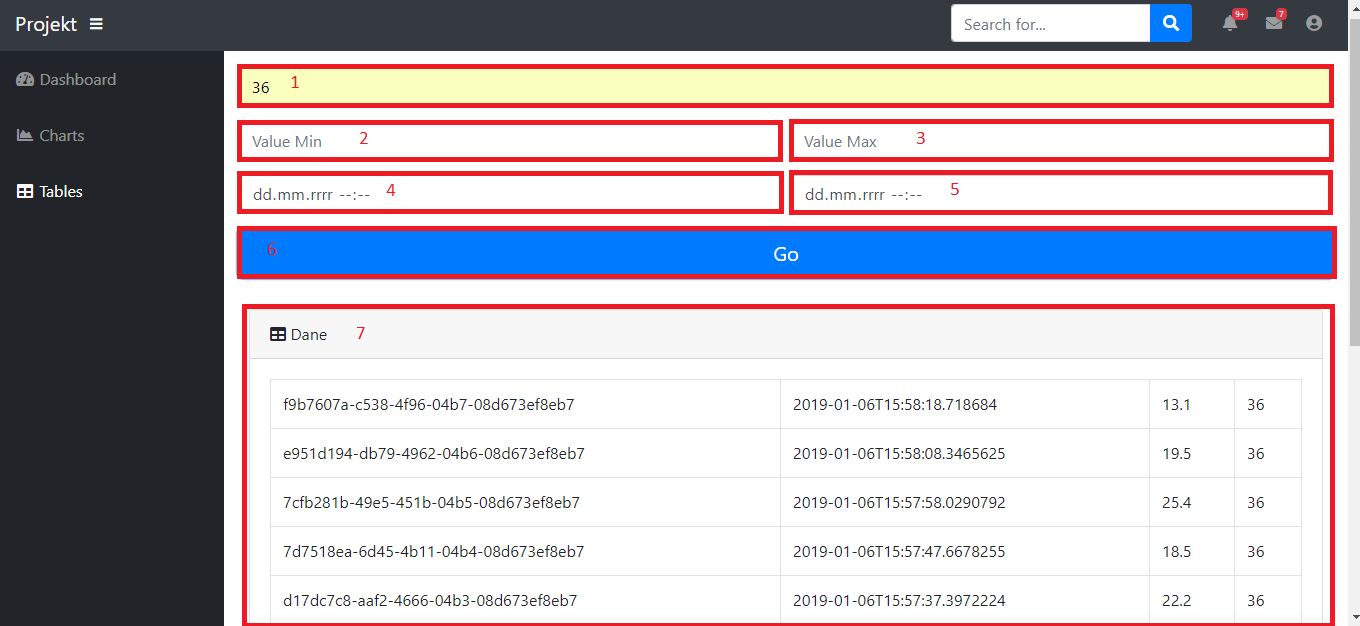1360x626 pixels.
Task: Click the Charts area-chart icon
Action: (x=25, y=136)
